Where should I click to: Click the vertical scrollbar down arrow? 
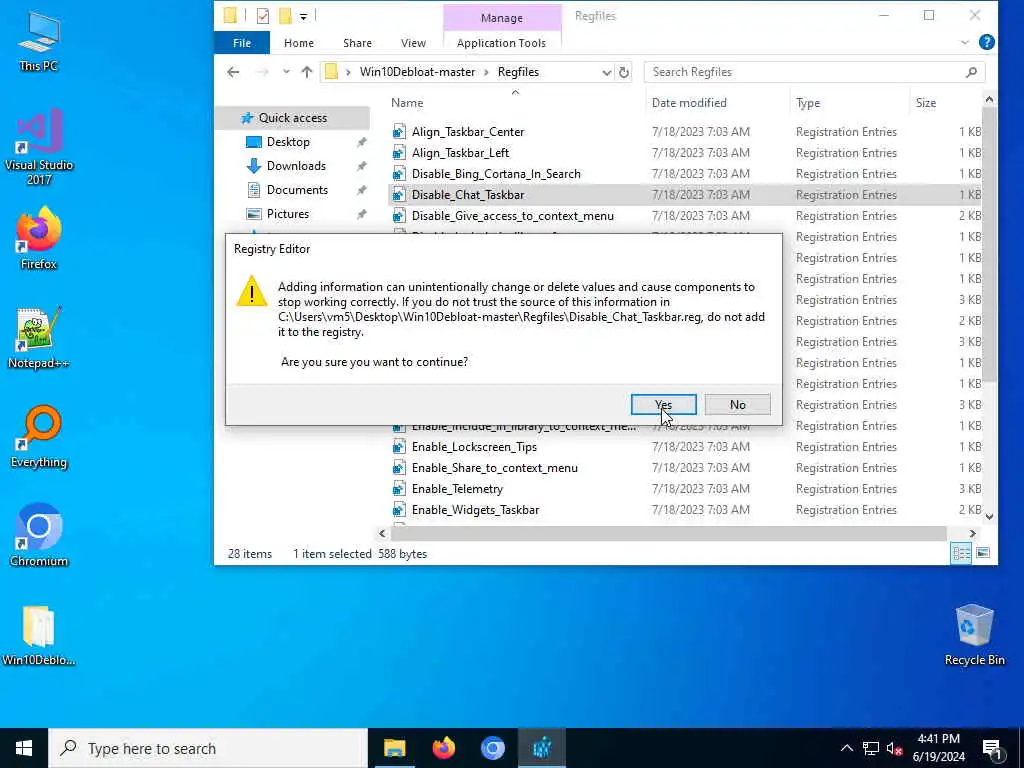point(989,516)
